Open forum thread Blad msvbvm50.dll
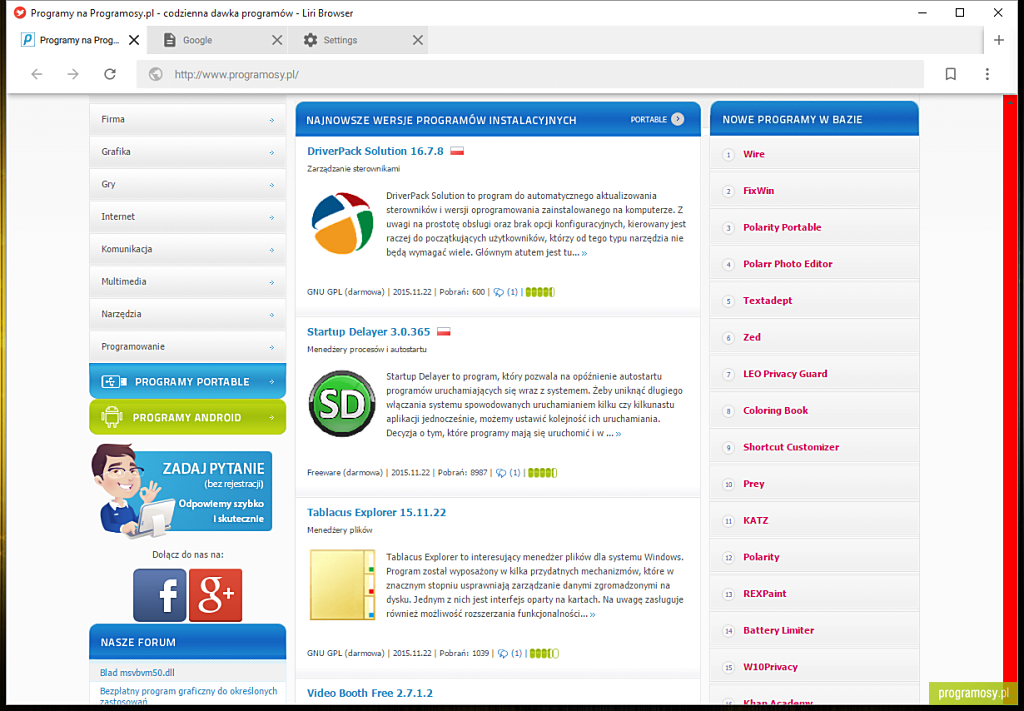The image size is (1024, 711). (x=137, y=672)
